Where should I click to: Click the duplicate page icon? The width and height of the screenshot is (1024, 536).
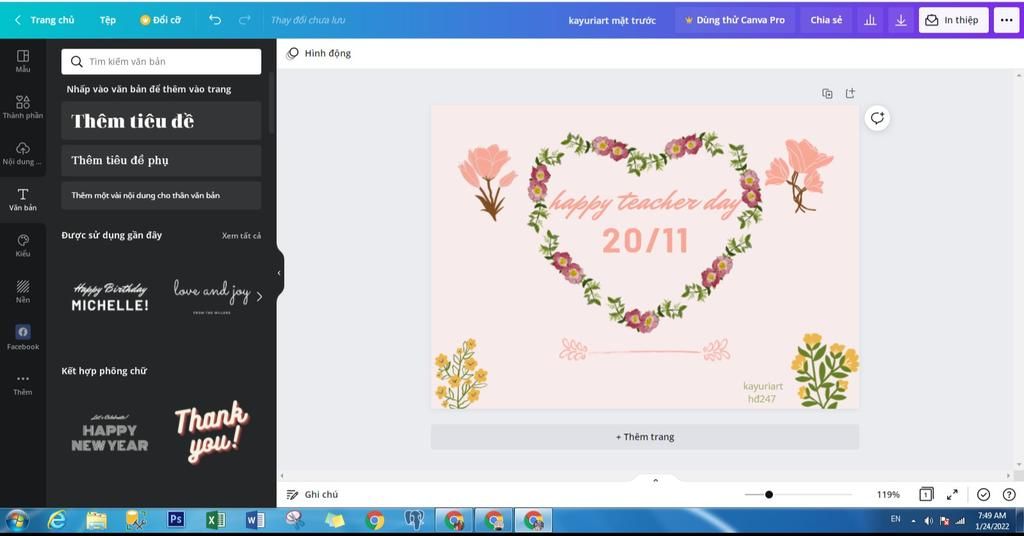pos(827,93)
